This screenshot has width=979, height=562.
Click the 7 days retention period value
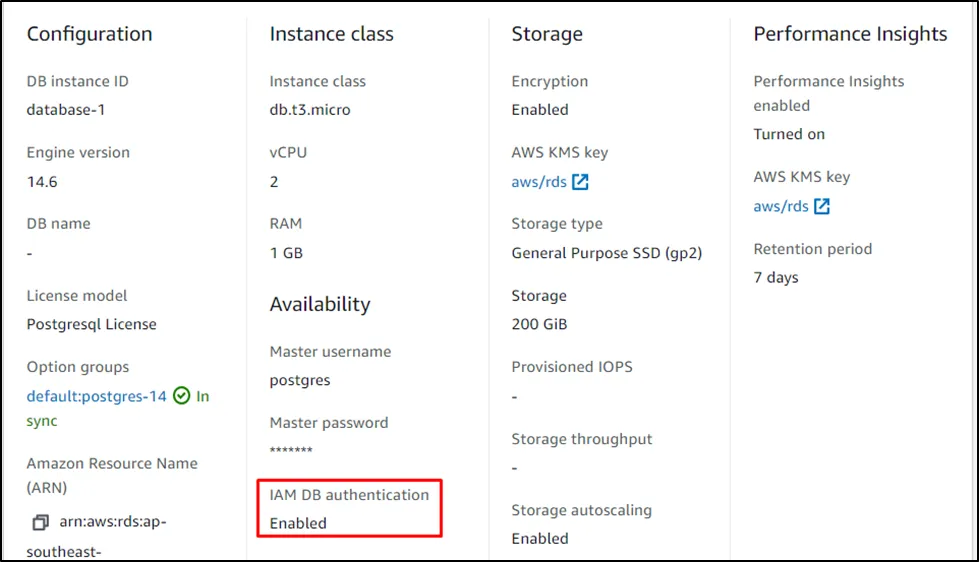tap(776, 277)
